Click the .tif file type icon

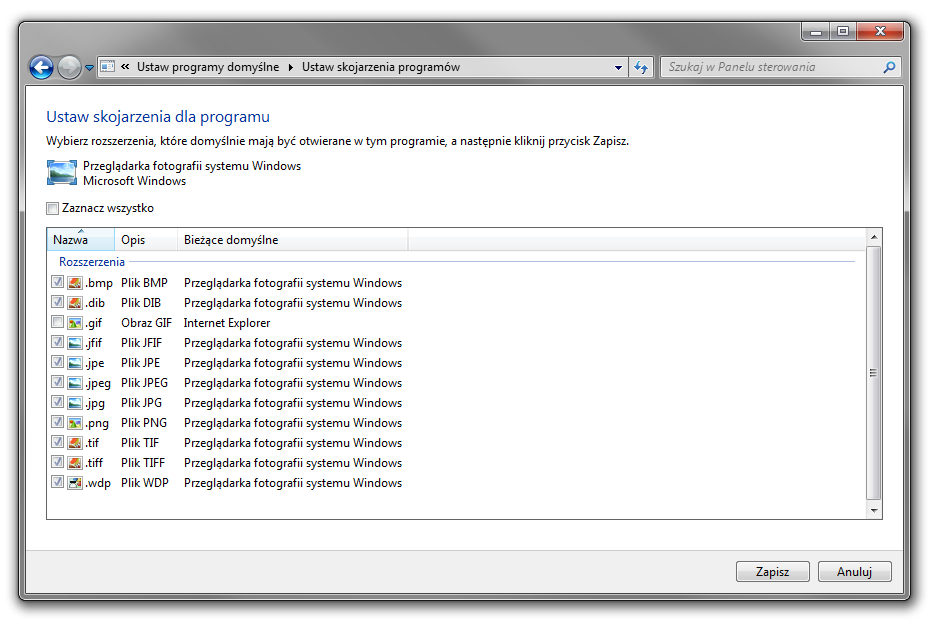click(x=74, y=443)
